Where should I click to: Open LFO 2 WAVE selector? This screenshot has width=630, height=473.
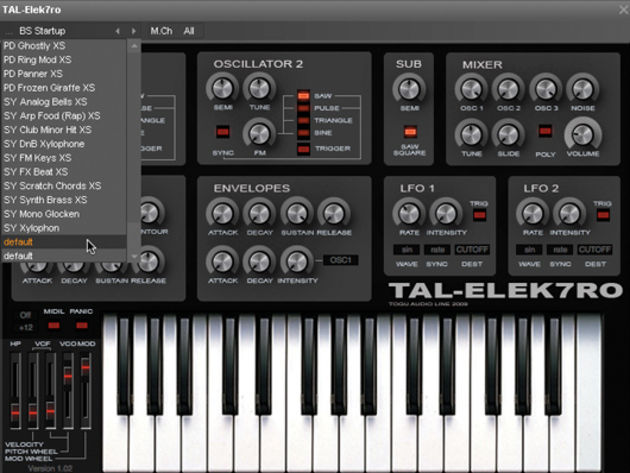click(x=530, y=250)
